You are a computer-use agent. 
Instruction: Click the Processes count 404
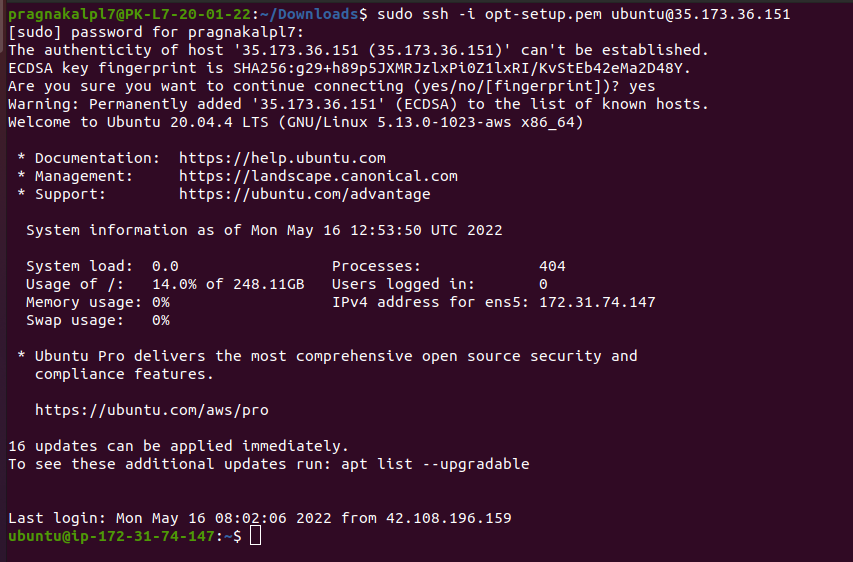[552, 266]
